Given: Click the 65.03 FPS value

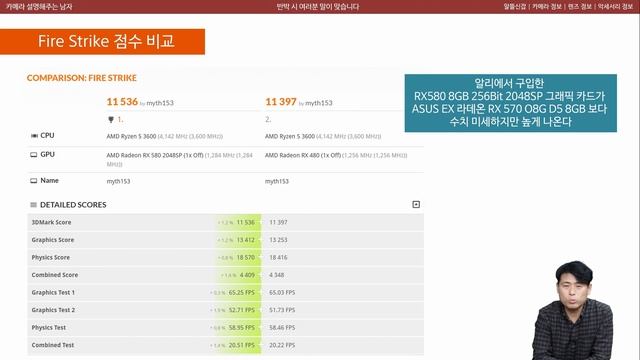Looking at the screenshot, I should 282,293.
